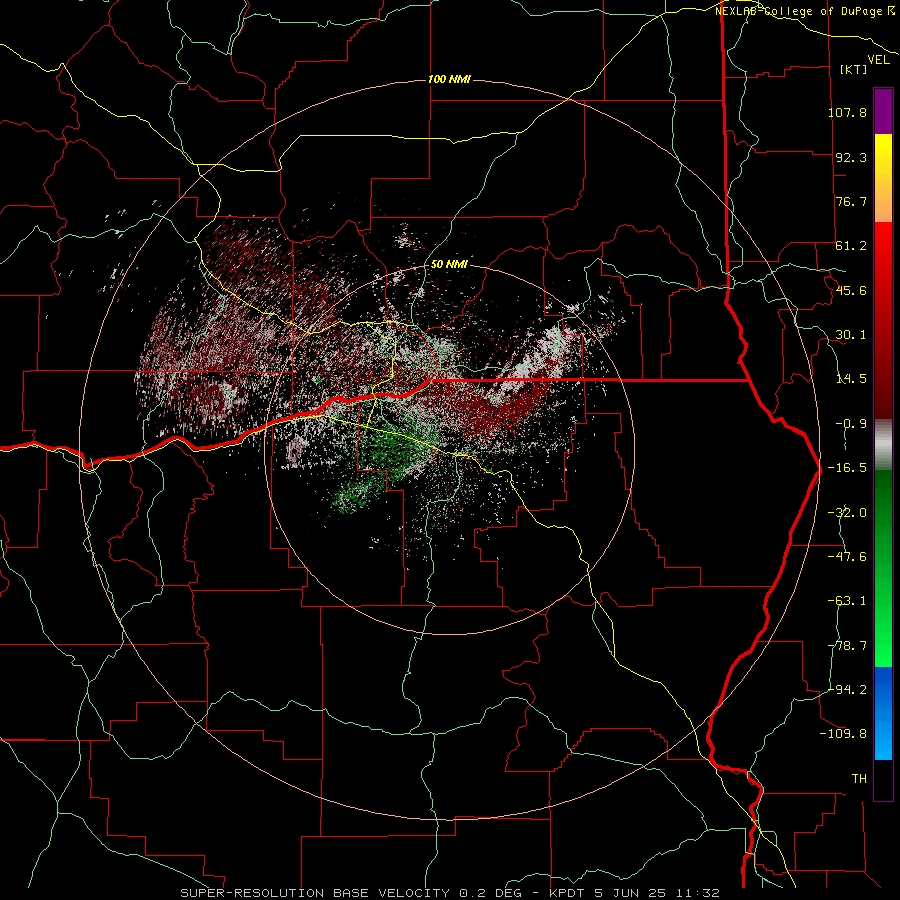The height and width of the screenshot is (900, 900).
Task: Click the -32.0 legend value
Action: click(847, 513)
